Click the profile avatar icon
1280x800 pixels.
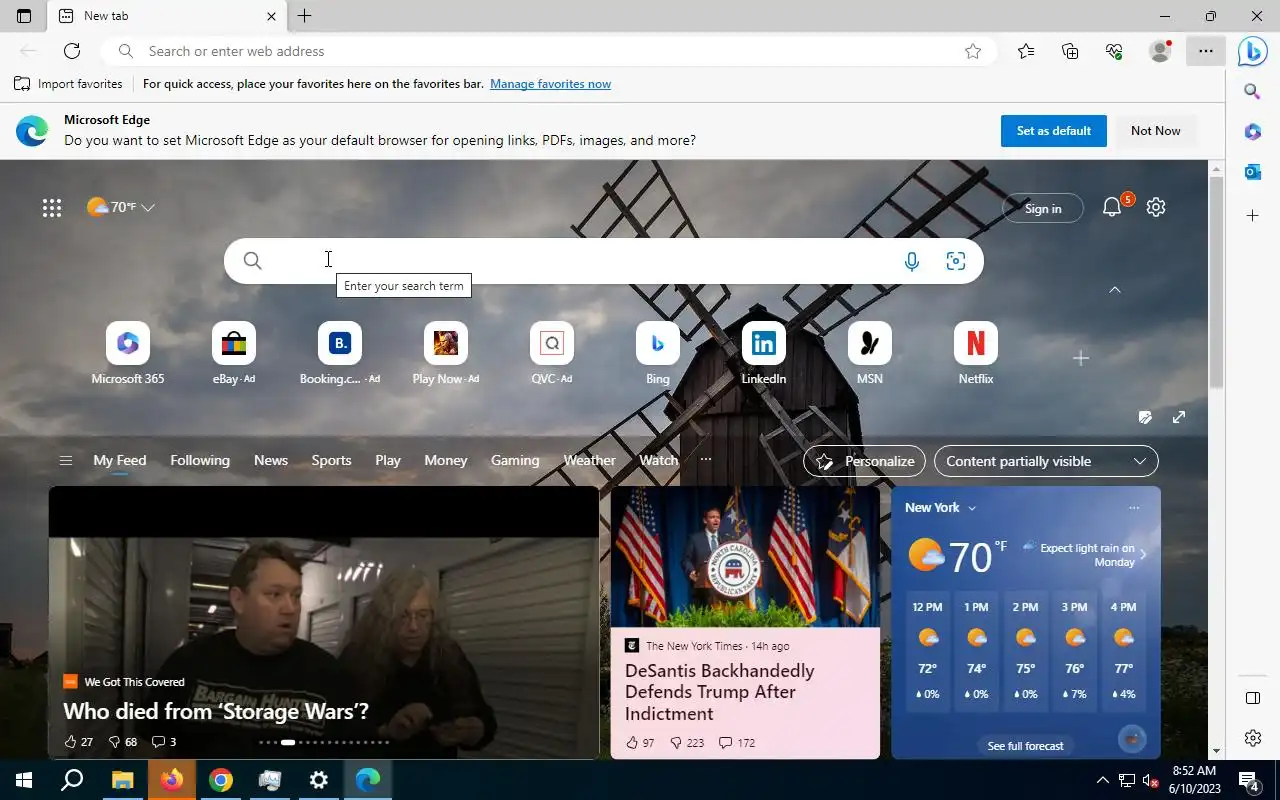coord(1160,51)
